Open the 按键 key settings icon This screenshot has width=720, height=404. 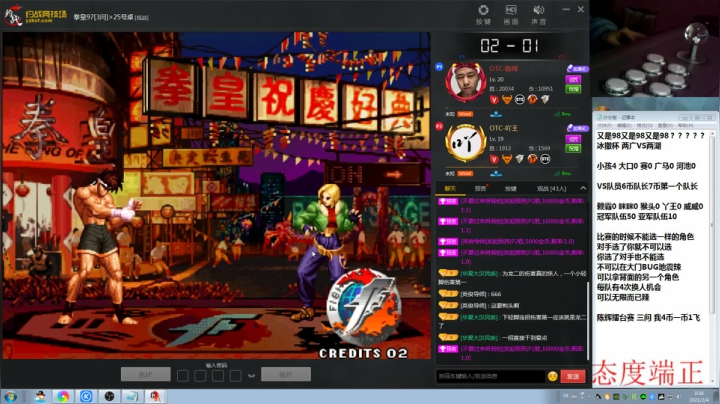[483, 15]
